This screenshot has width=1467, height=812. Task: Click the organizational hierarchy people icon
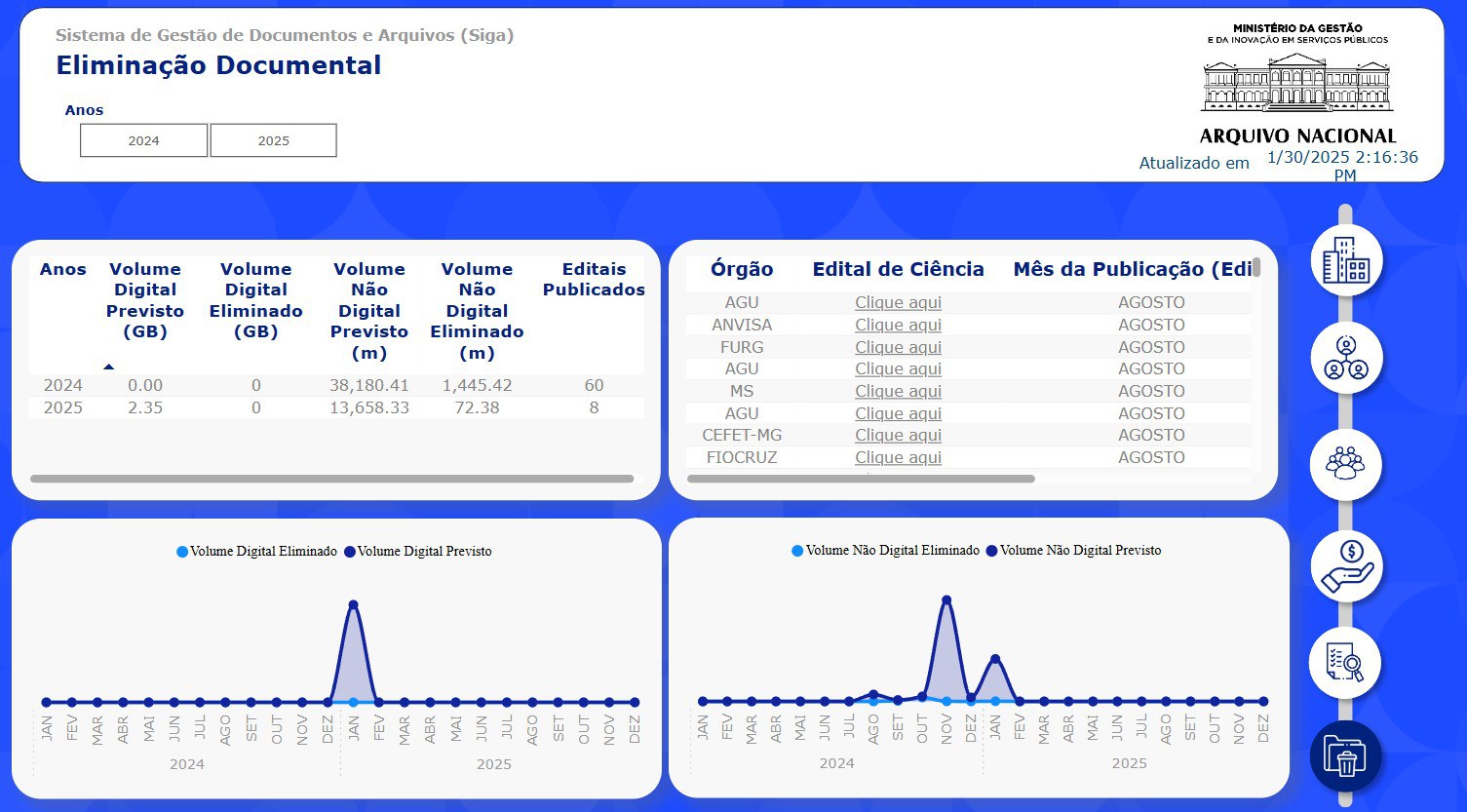tap(1346, 358)
